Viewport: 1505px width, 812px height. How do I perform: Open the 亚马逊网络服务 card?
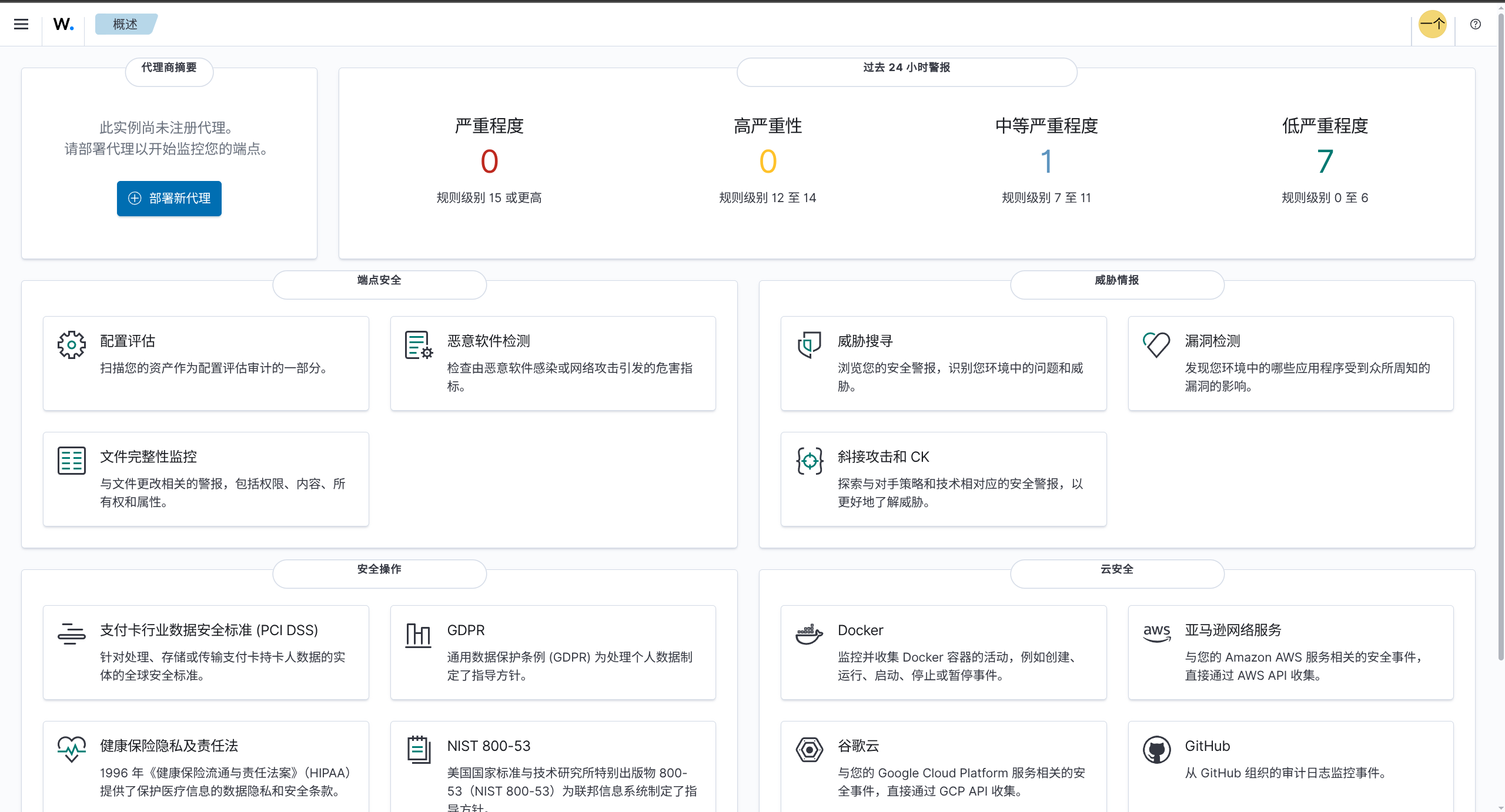point(1233,630)
